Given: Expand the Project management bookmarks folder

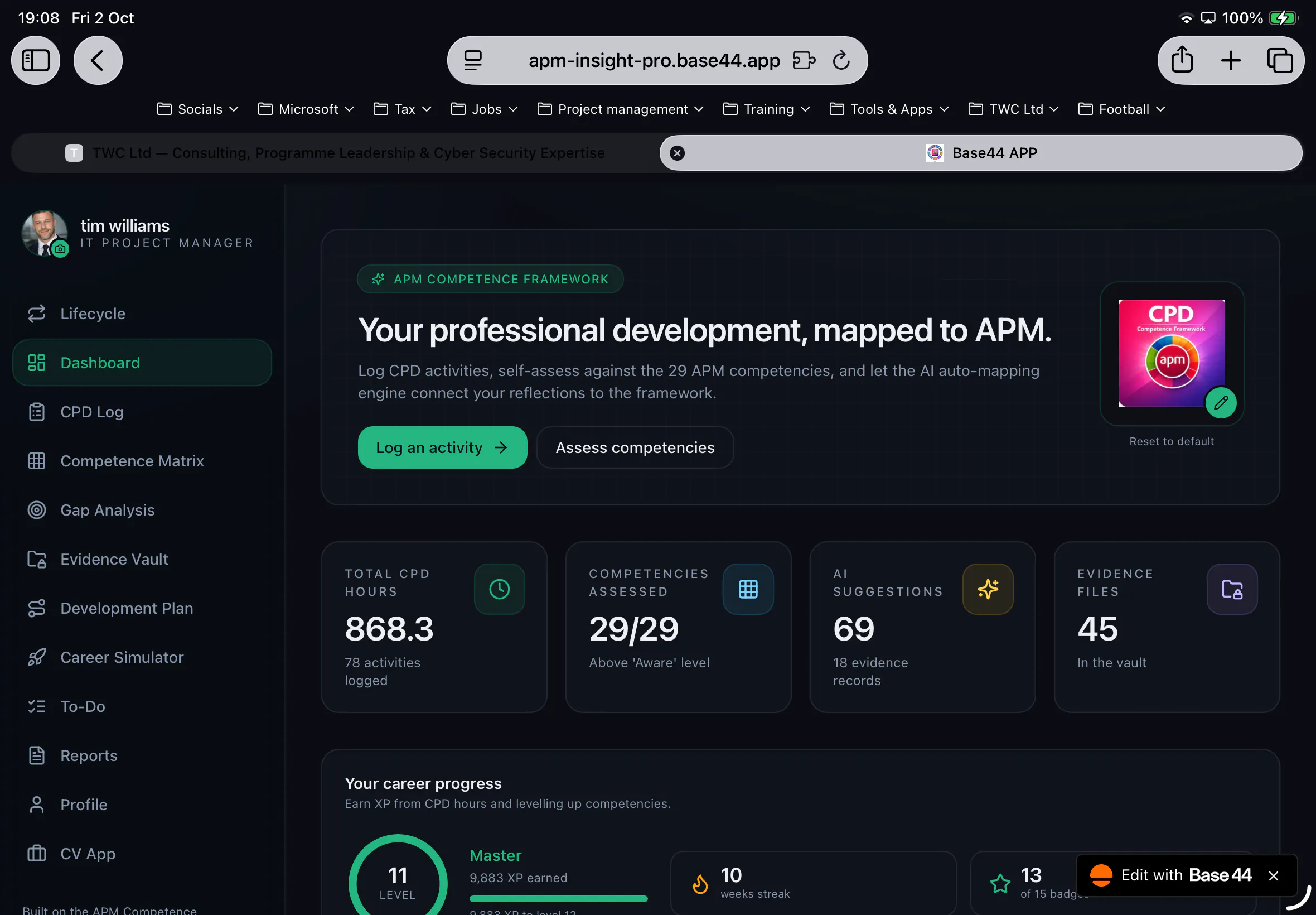Looking at the screenshot, I should (620, 109).
